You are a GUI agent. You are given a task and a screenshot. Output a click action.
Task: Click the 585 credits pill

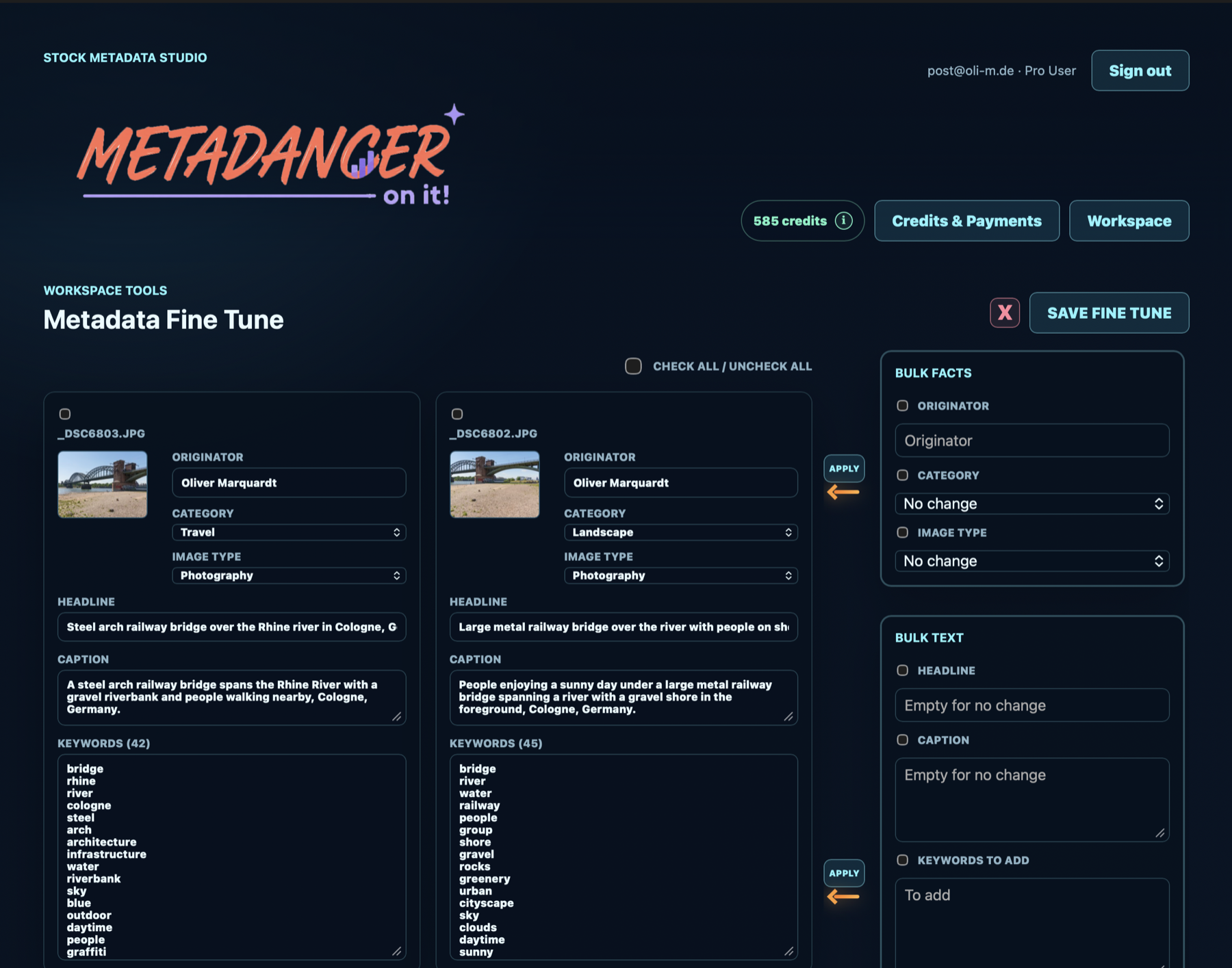tap(803, 221)
